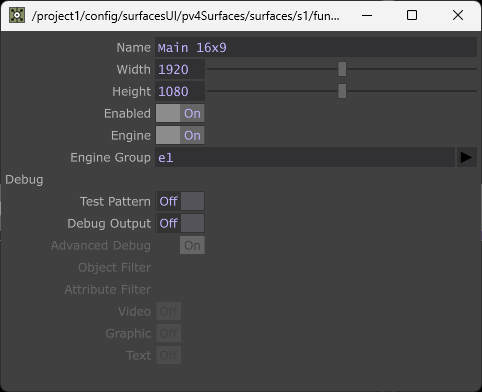Click the Height slider handle

point(342,91)
